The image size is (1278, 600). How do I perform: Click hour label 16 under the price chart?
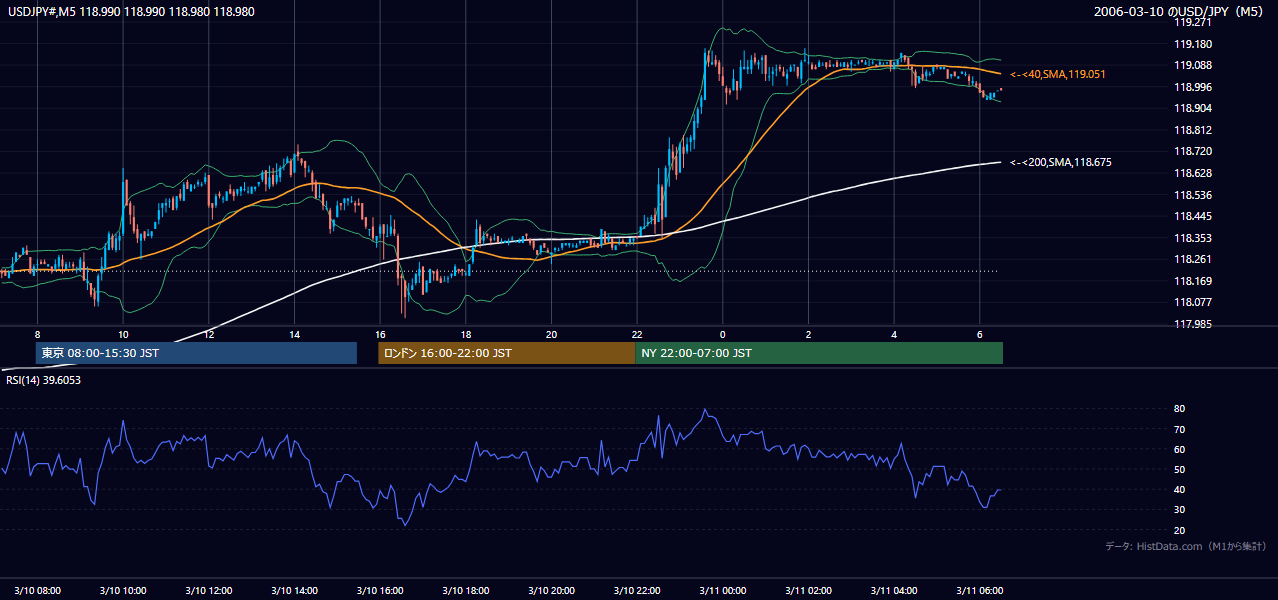tap(380, 334)
